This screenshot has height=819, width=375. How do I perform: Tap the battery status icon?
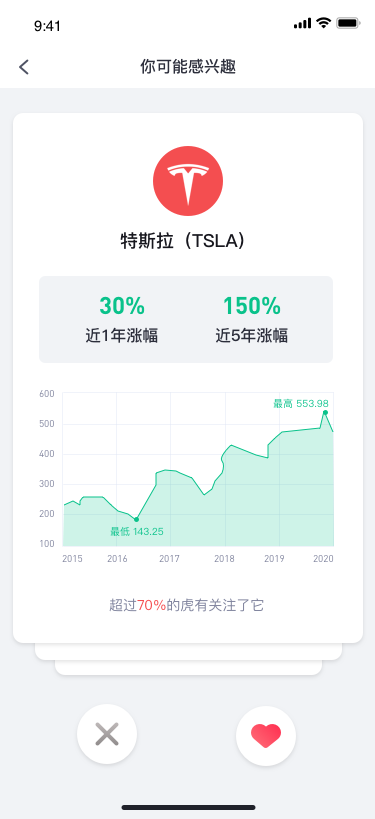point(347,23)
